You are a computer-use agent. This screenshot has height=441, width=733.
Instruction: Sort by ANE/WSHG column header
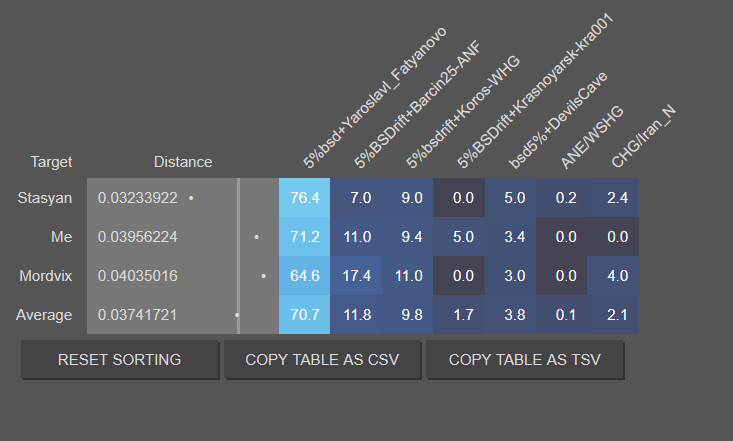(591, 137)
